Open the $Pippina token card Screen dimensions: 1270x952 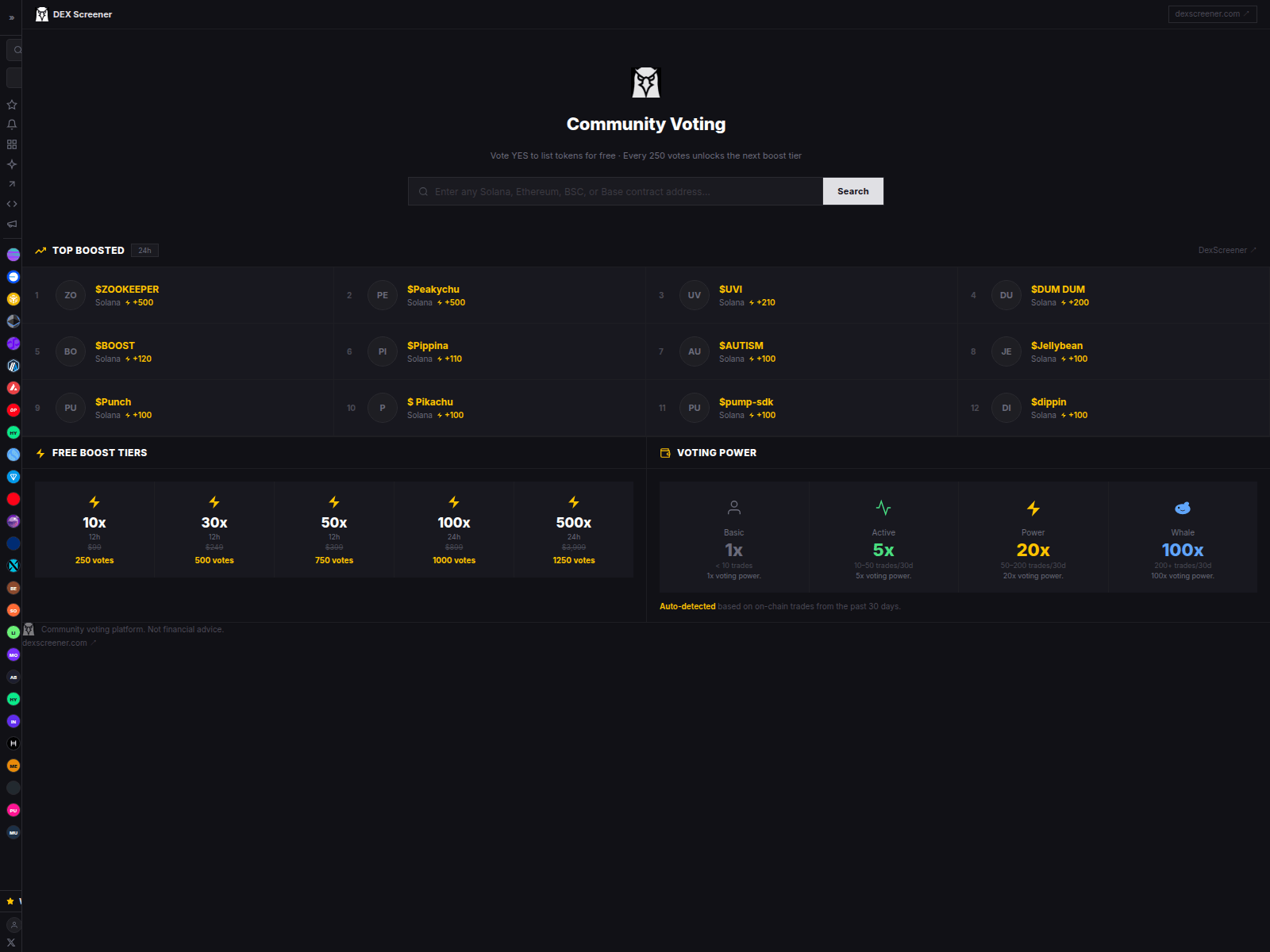[x=490, y=351]
